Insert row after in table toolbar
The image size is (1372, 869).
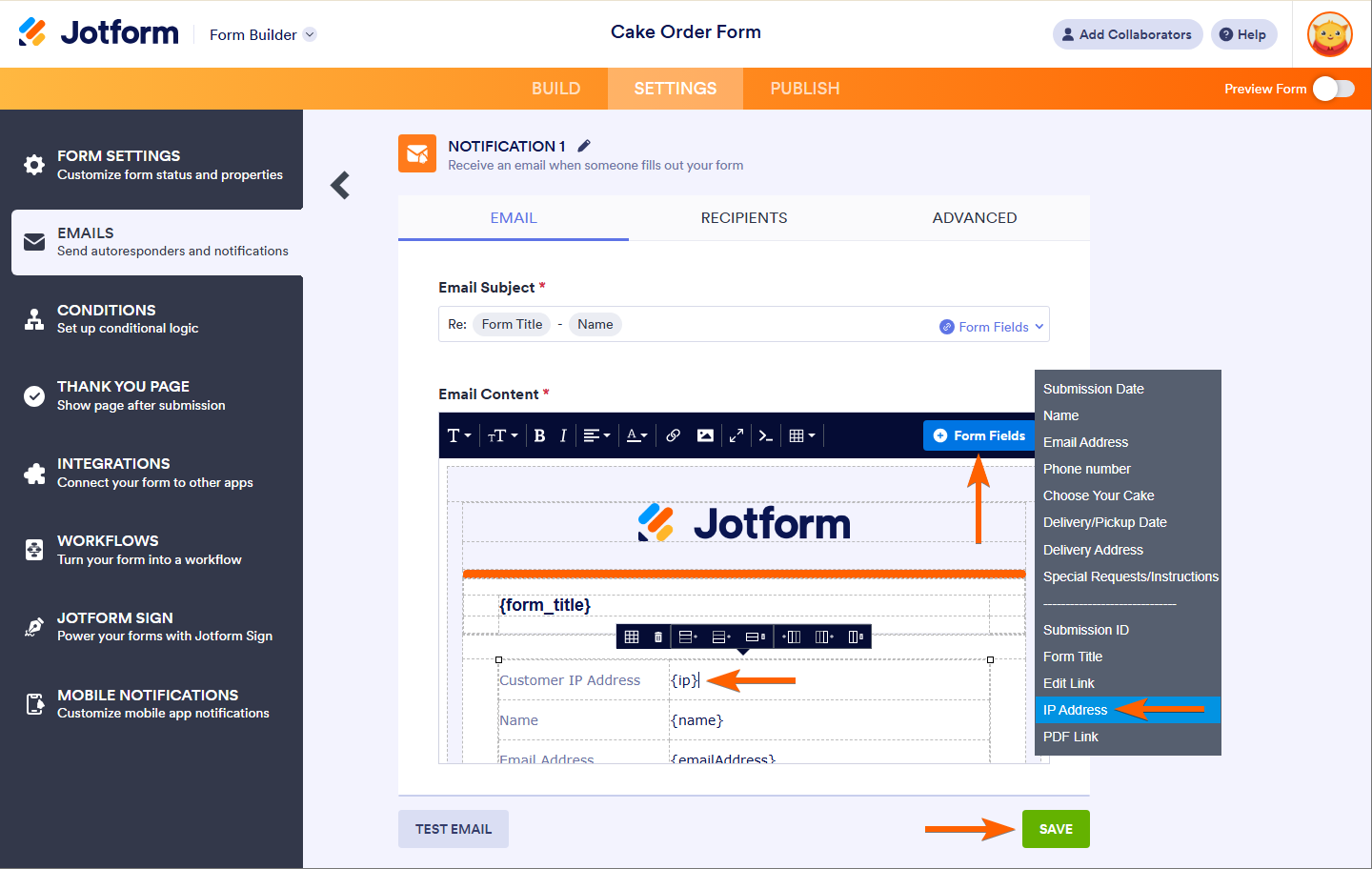721,637
